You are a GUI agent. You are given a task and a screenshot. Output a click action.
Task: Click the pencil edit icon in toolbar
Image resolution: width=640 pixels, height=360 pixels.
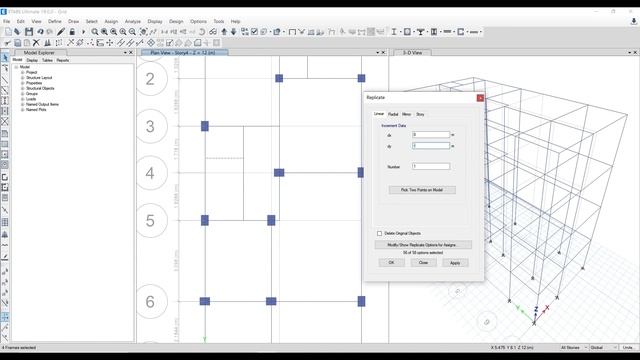point(61,32)
